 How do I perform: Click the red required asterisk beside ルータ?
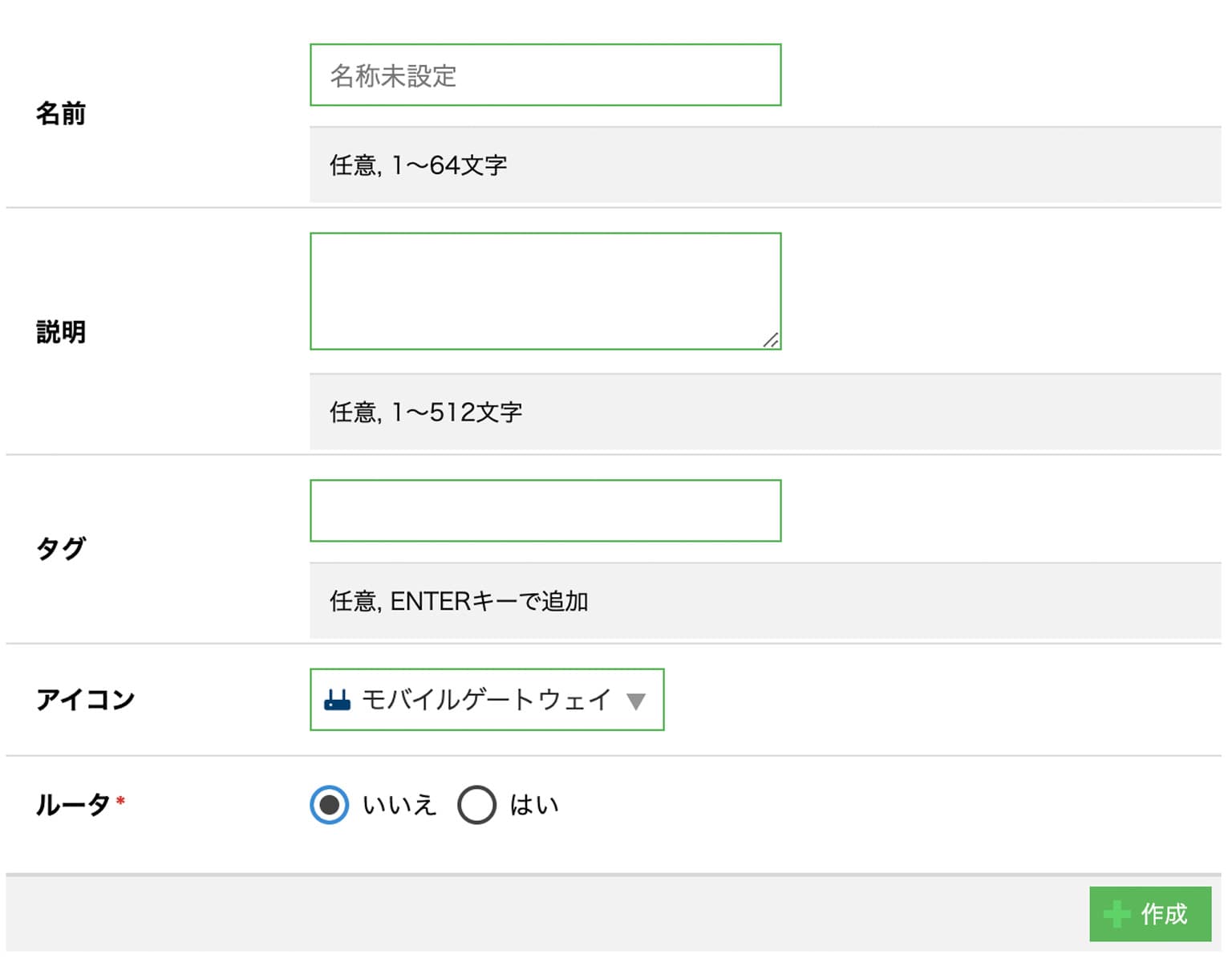click(120, 800)
